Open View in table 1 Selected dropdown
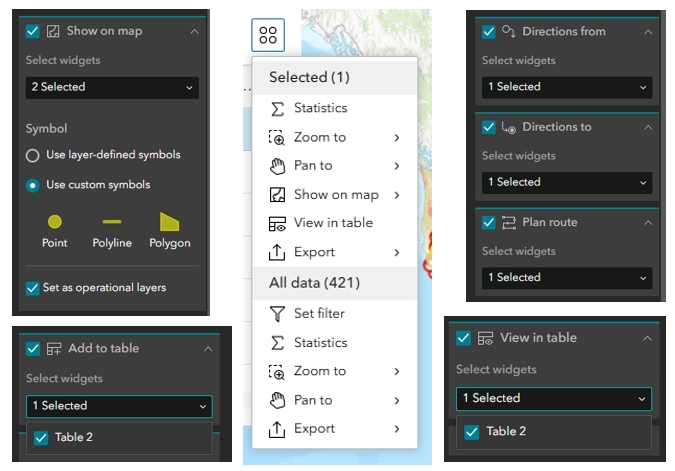Image resolution: width=675 pixels, height=471 pixels. [554, 399]
